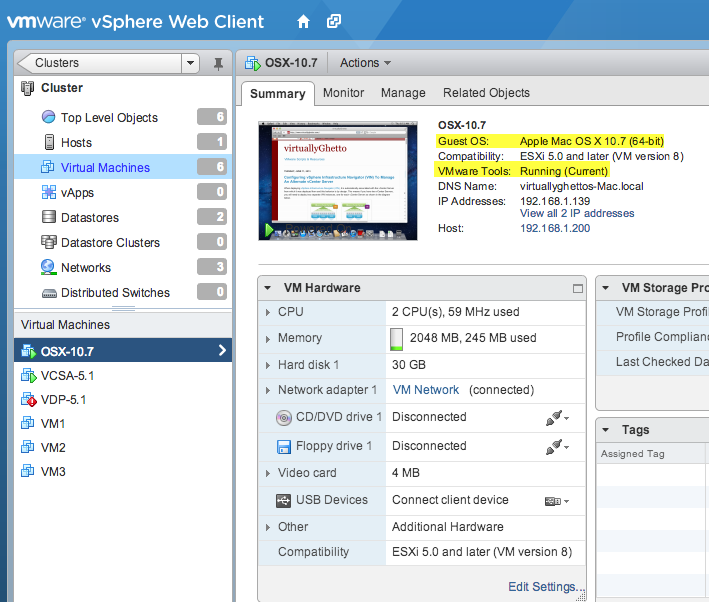Select Networks in the navigator

tap(123, 267)
